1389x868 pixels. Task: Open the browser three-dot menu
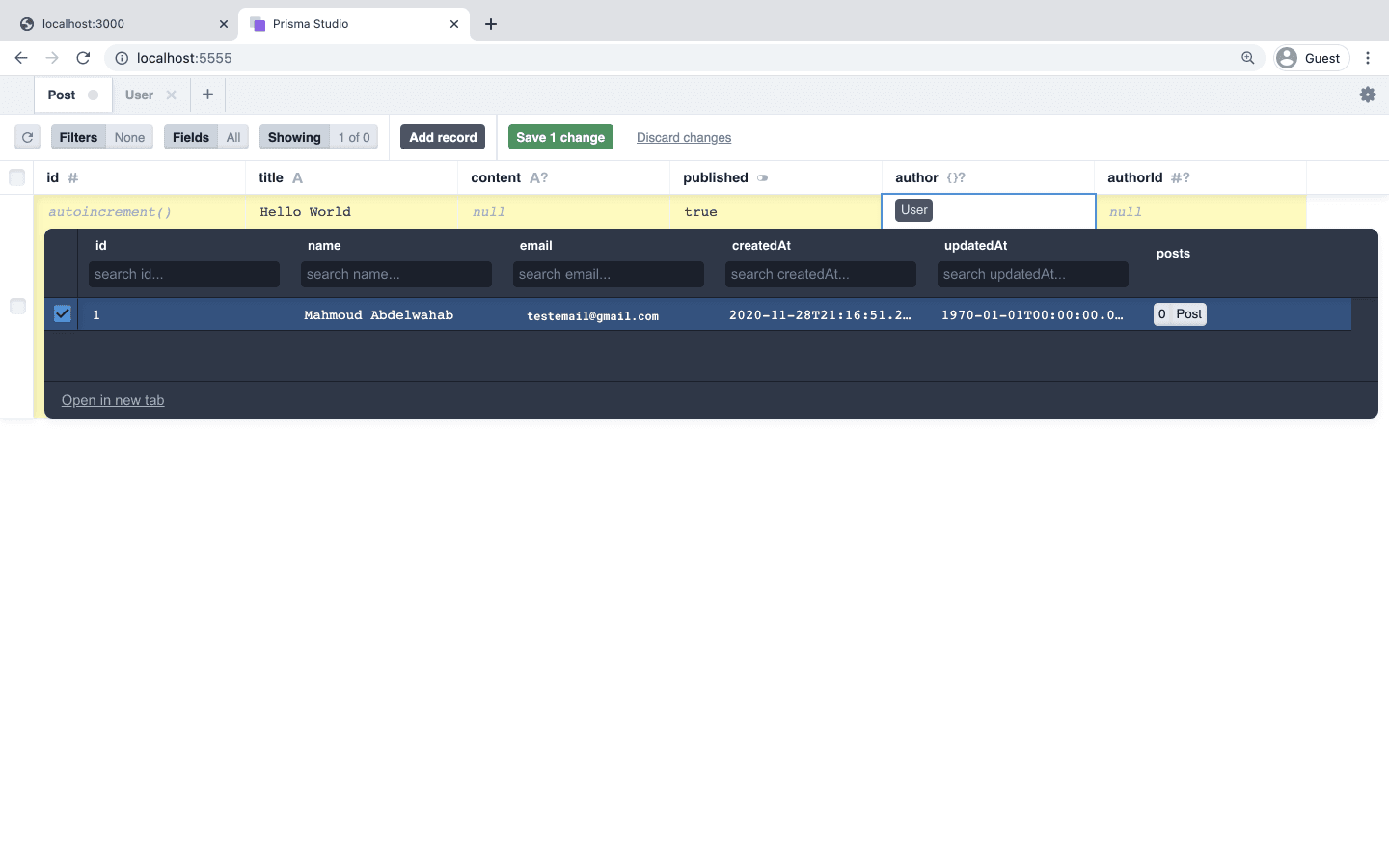[x=1368, y=58]
